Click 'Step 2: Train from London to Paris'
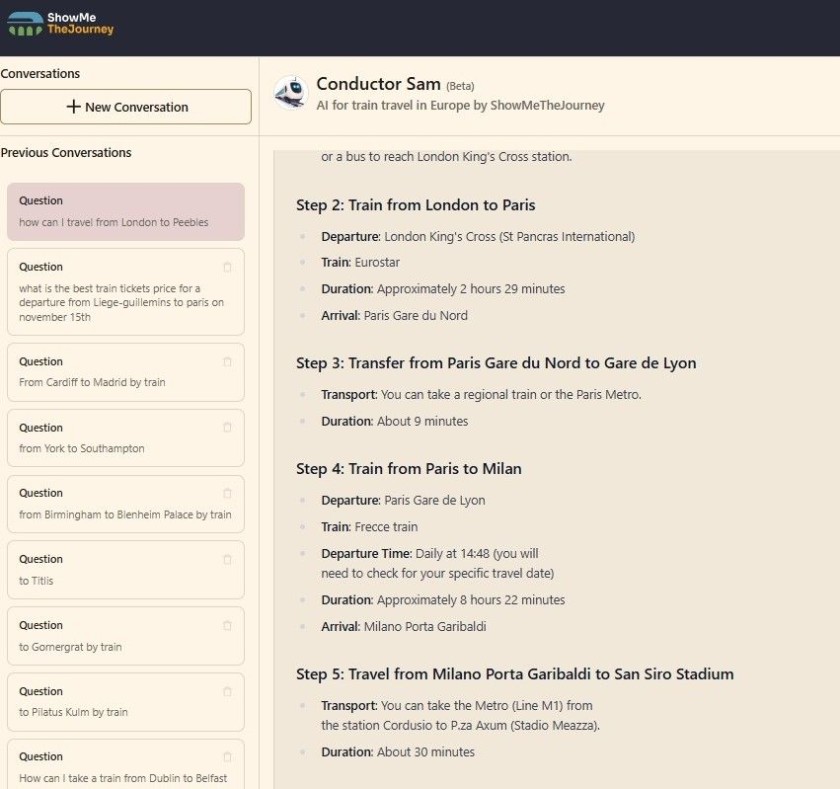 tap(416, 205)
